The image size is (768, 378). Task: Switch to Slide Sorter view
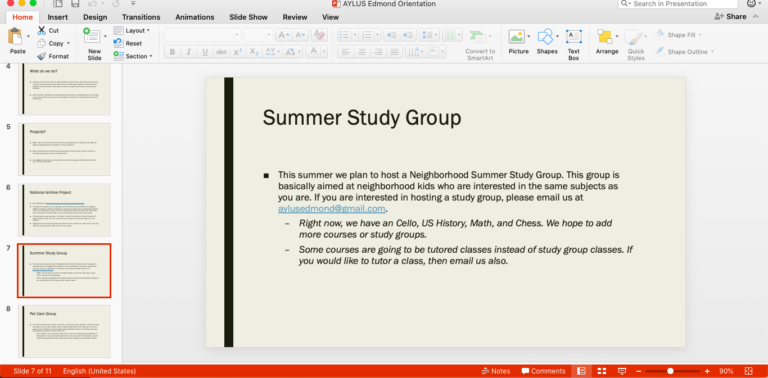coord(602,371)
